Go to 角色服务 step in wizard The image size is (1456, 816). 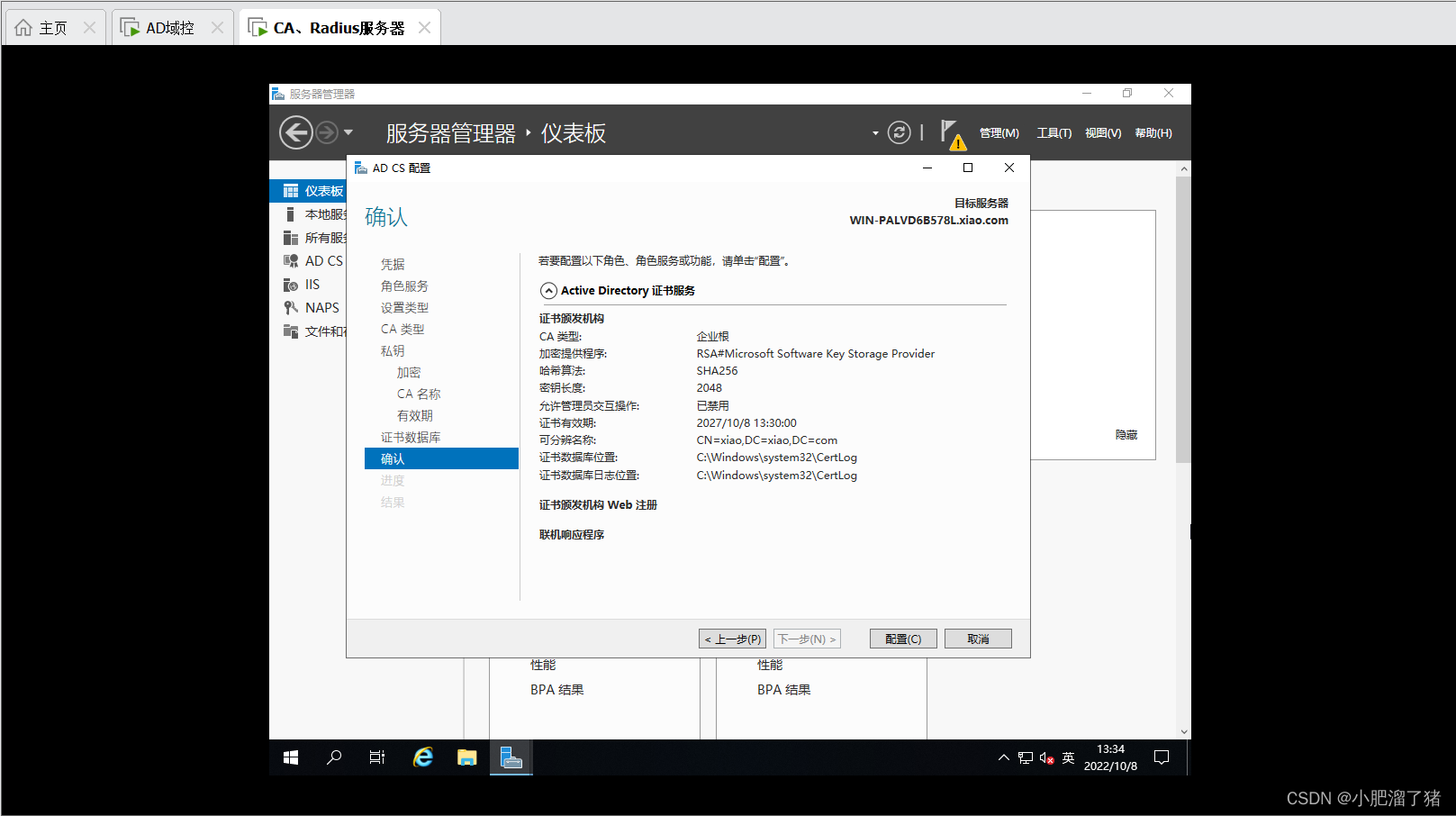point(404,286)
